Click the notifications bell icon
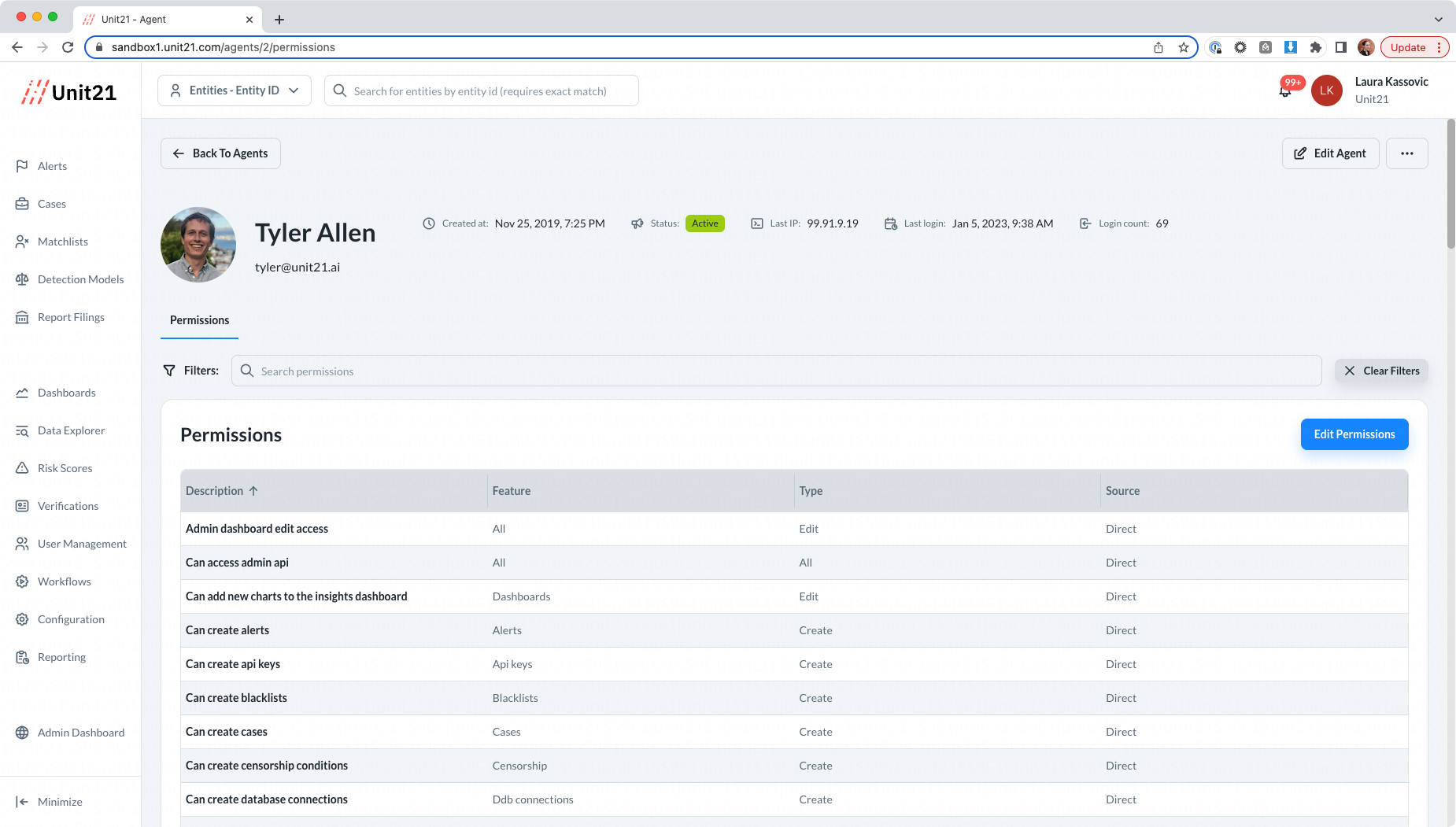 click(1285, 91)
